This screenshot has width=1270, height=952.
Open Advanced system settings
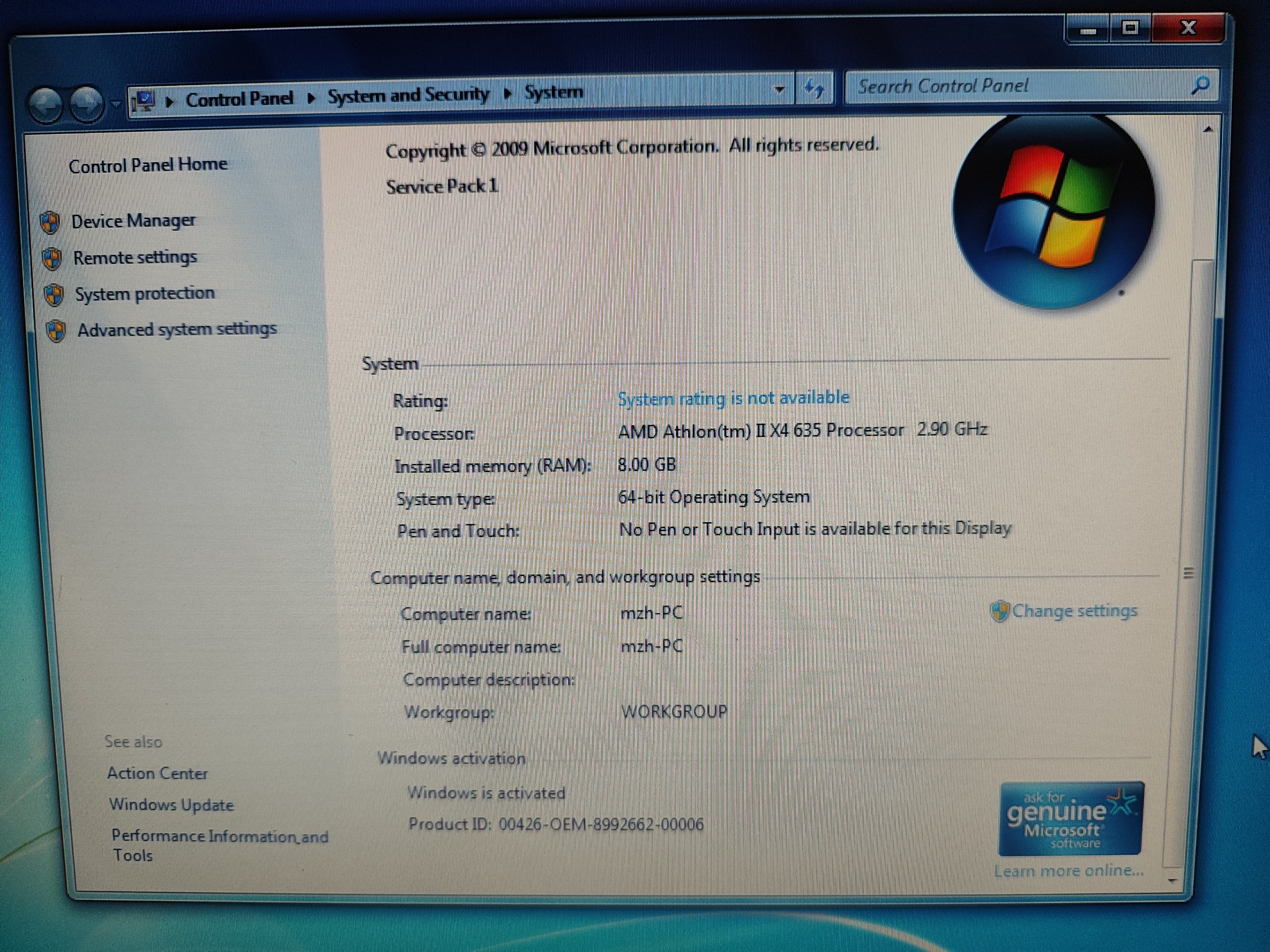[177, 329]
